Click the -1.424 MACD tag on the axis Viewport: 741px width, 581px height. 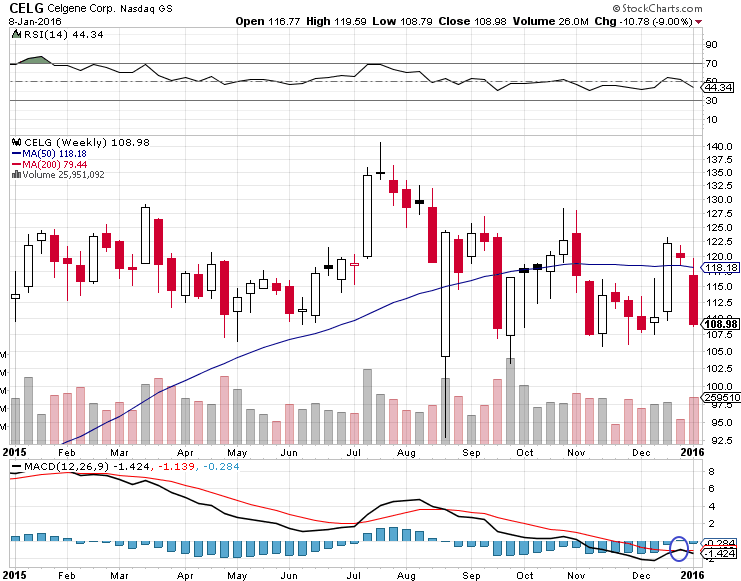720,554
